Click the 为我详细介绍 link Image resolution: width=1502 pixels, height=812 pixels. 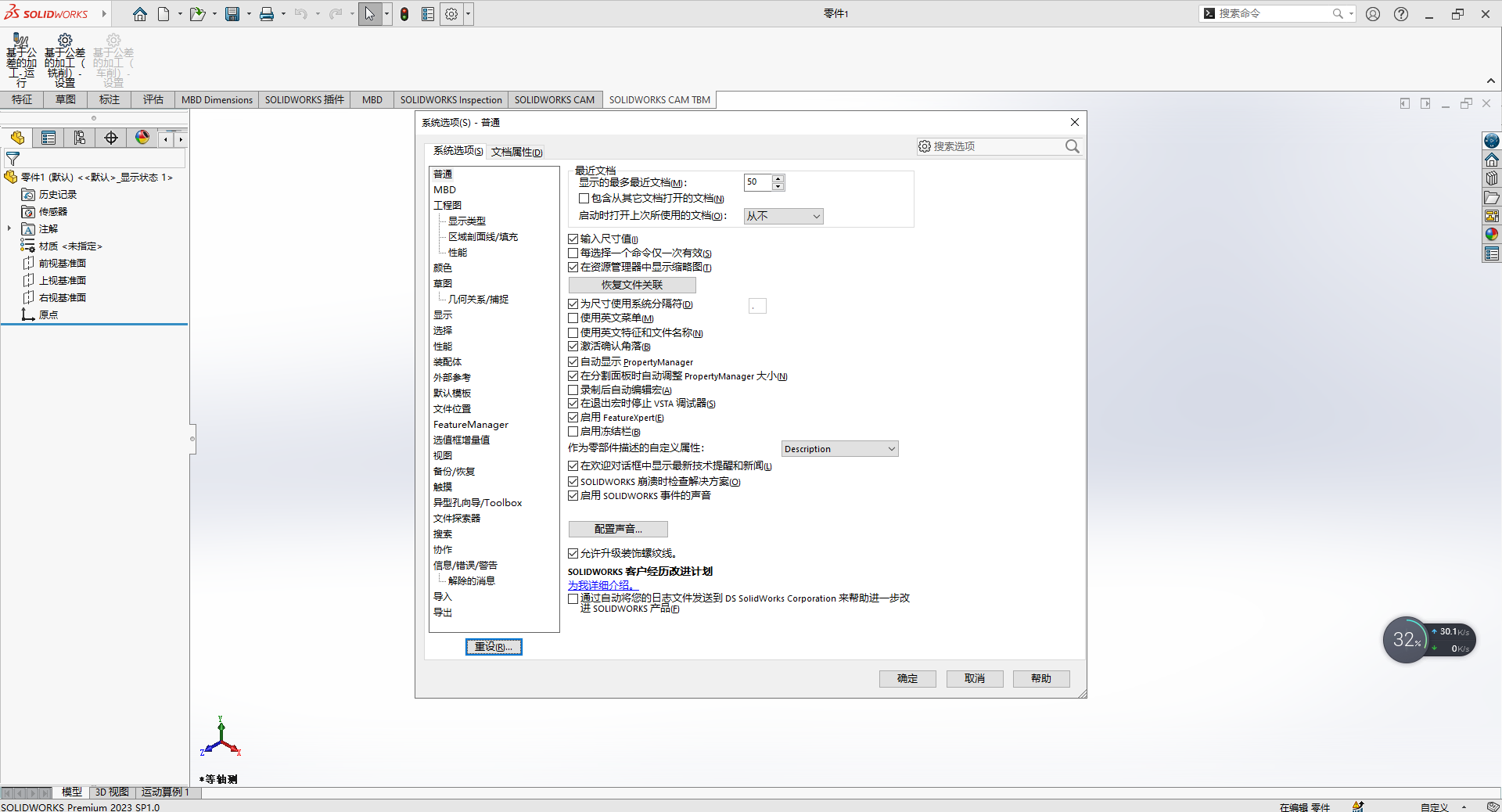click(x=601, y=584)
